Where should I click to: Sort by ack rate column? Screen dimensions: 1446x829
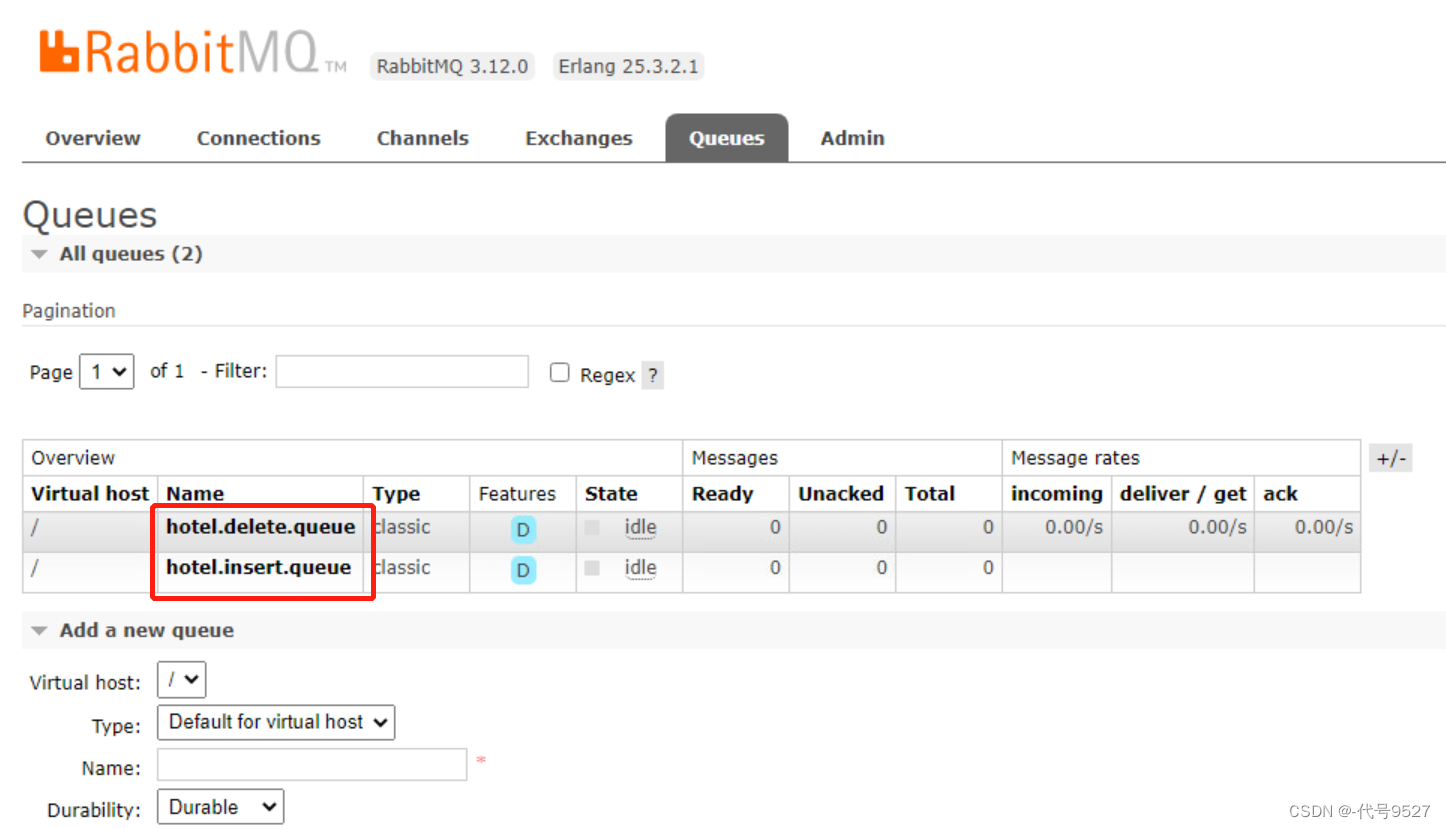tap(1280, 494)
